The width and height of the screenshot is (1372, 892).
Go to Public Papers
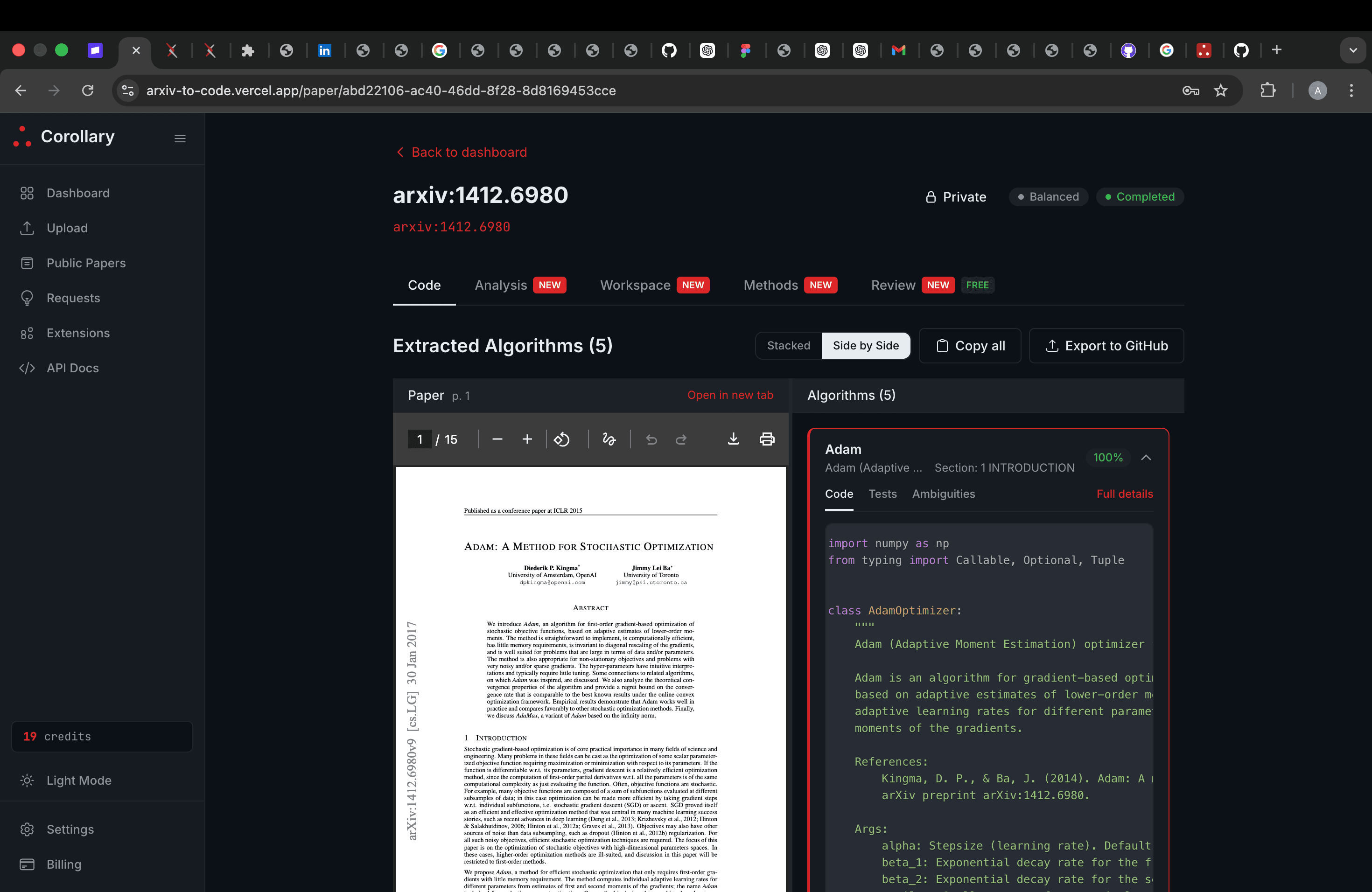(x=86, y=263)
